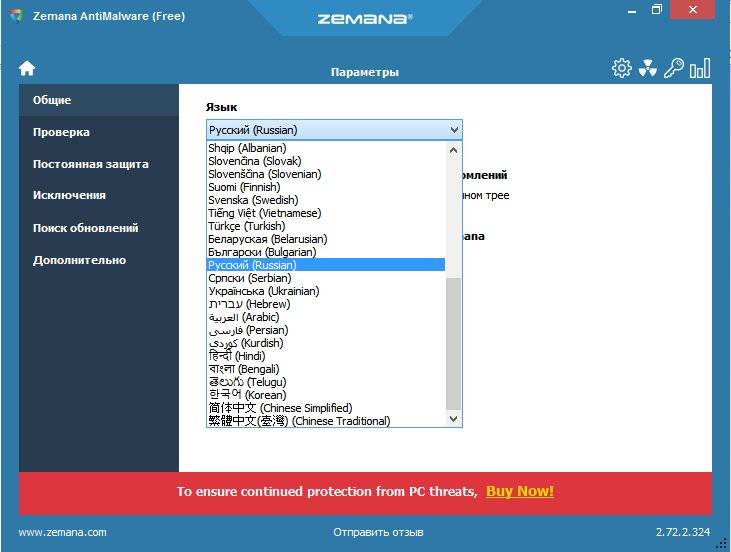Select the Hindi language option
This screenshot has height=552, width=731.
click(x=326, y=356)
